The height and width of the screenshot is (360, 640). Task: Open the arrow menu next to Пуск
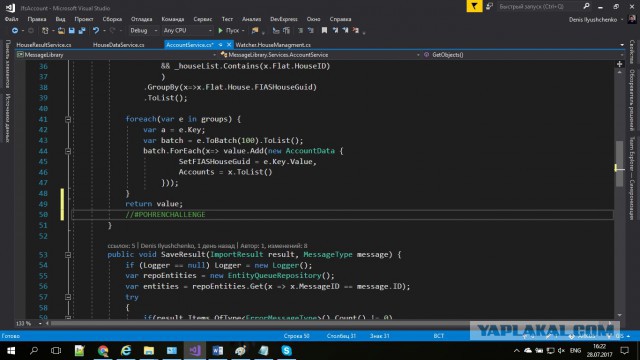[243, 31]
